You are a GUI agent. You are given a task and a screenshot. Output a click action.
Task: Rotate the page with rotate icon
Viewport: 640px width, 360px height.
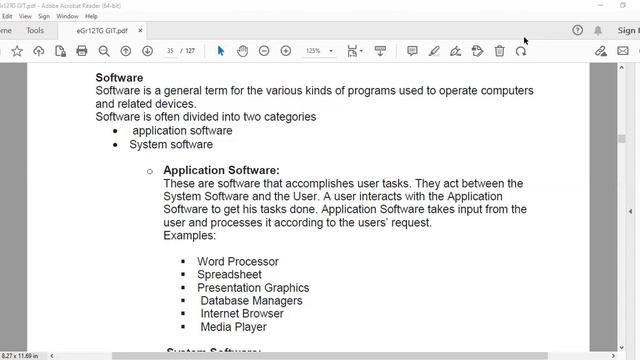pos(521,51)
